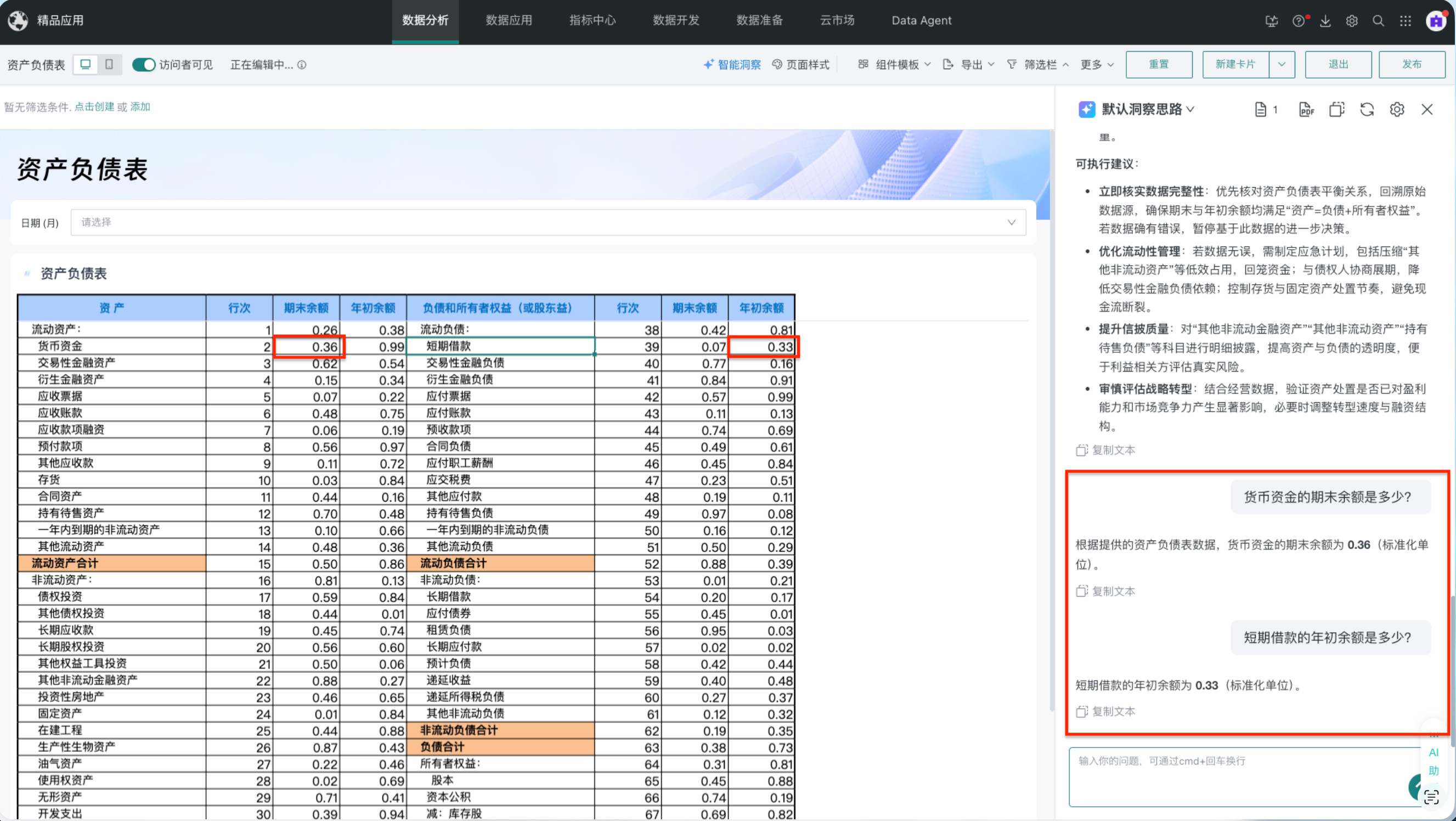1456x821 pixels.
Task: Click the 负债合计 row label
Action: coord(443,747)
